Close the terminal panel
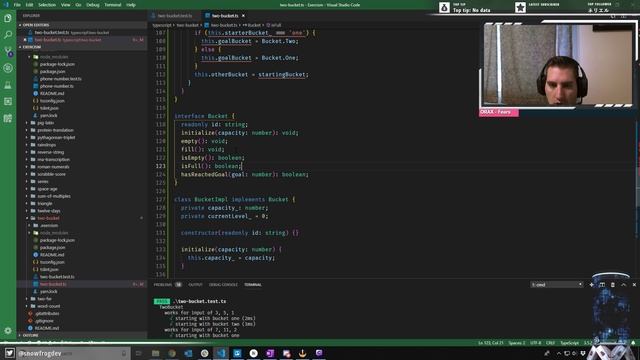 [x=634, y=284]
